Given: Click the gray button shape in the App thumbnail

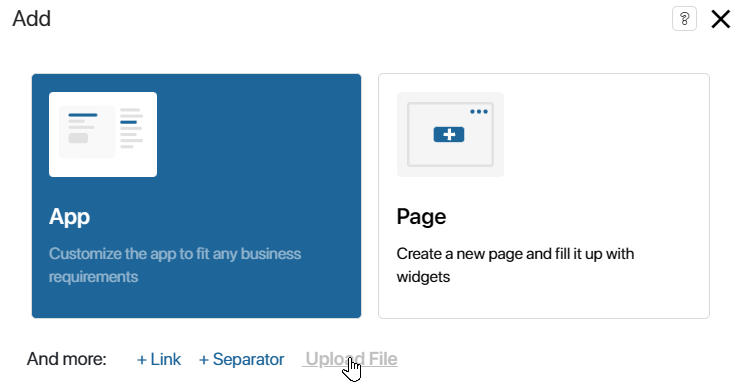Looking at the screenshot, I should (x=78, y=138).
